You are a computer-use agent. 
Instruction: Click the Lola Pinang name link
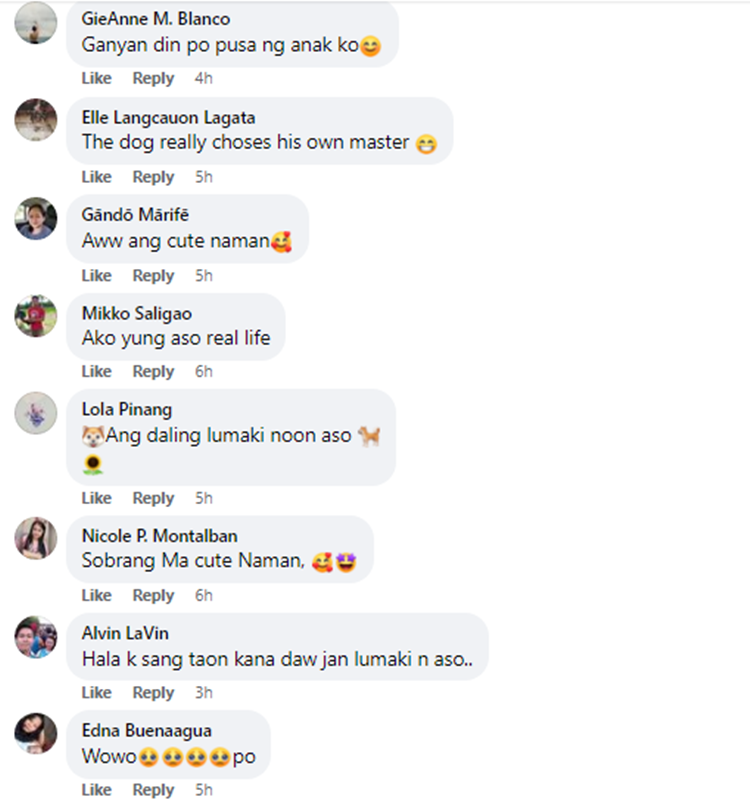tap(127, 410)
